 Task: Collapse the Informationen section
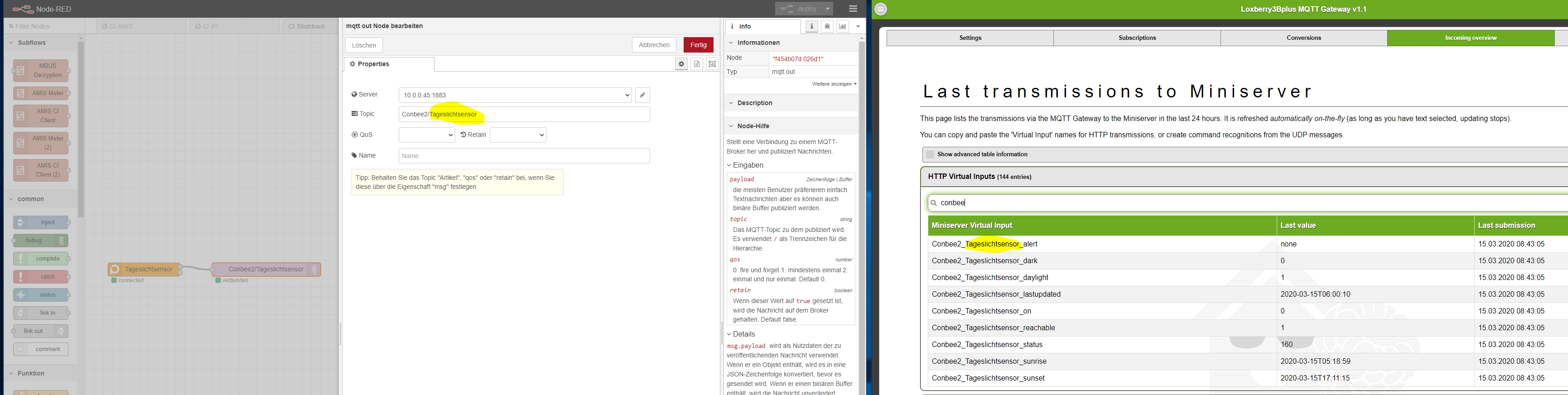click(x=791, y=43)
